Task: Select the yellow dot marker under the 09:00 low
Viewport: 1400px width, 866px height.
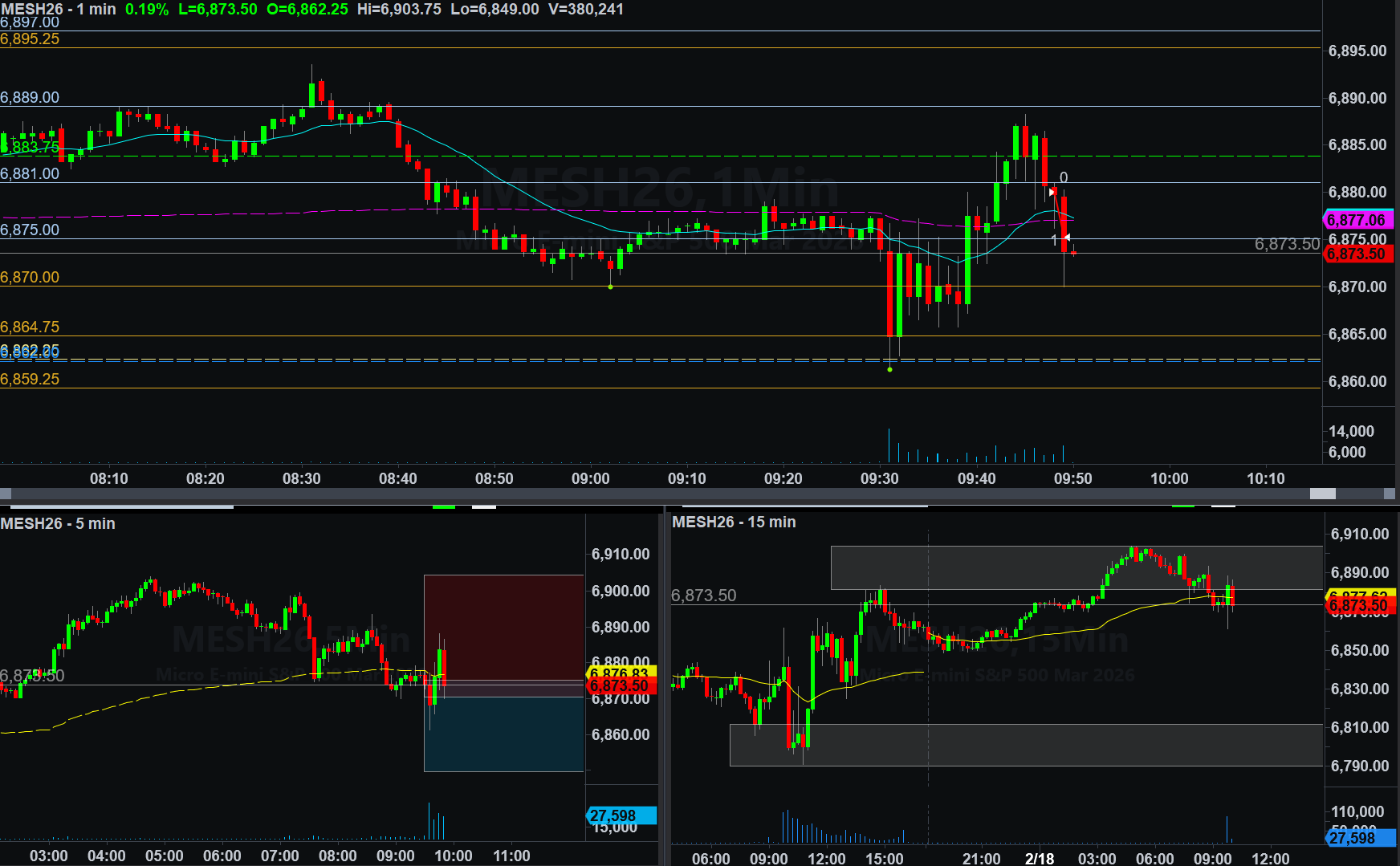Action: (611, 287)
